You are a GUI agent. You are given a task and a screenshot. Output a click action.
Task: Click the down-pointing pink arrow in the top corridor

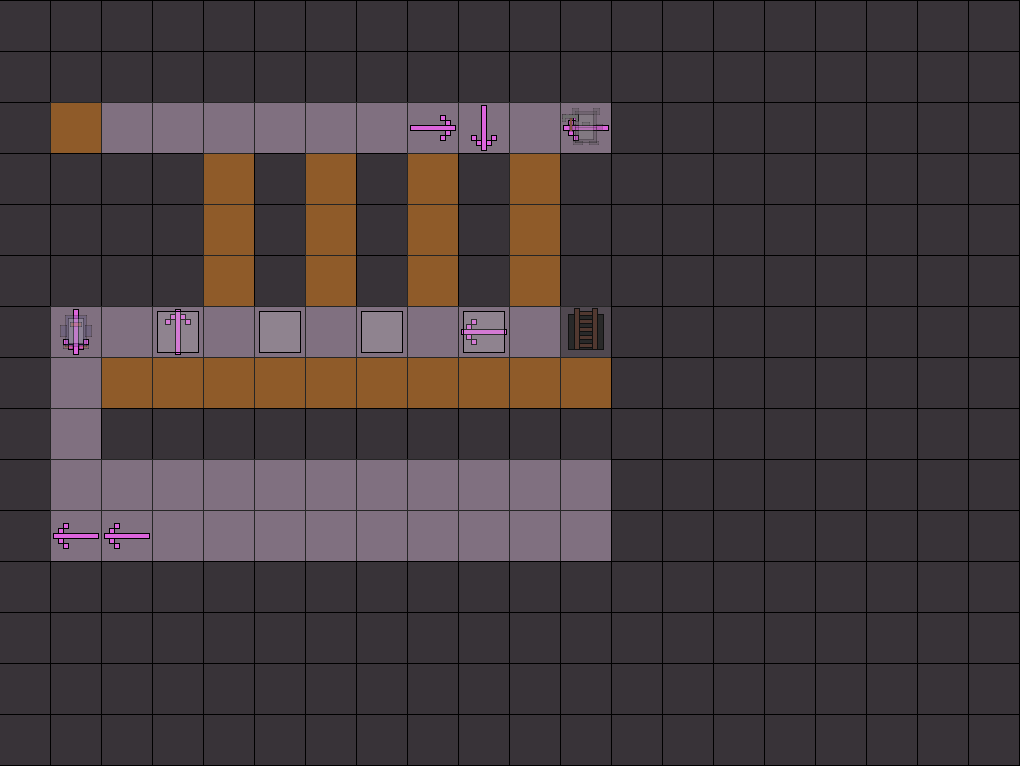(x=484, y=128)
